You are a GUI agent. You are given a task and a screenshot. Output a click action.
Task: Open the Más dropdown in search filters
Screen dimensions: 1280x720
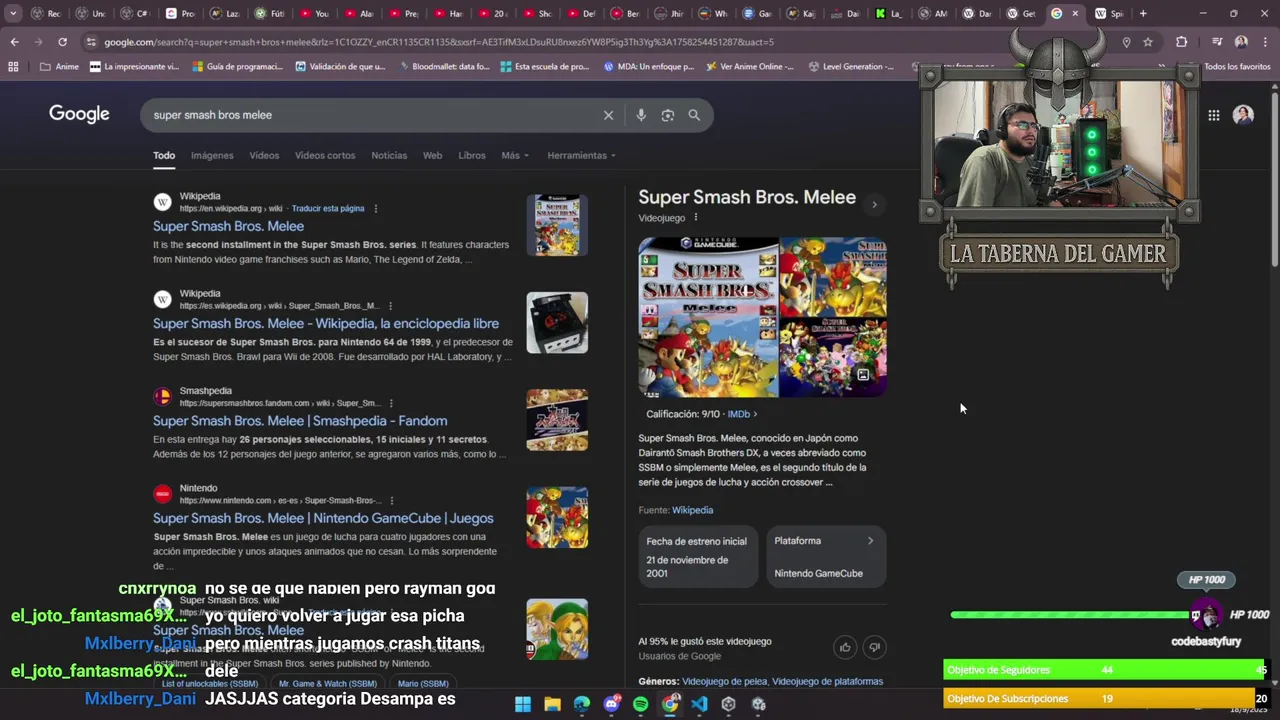(515, 155)
